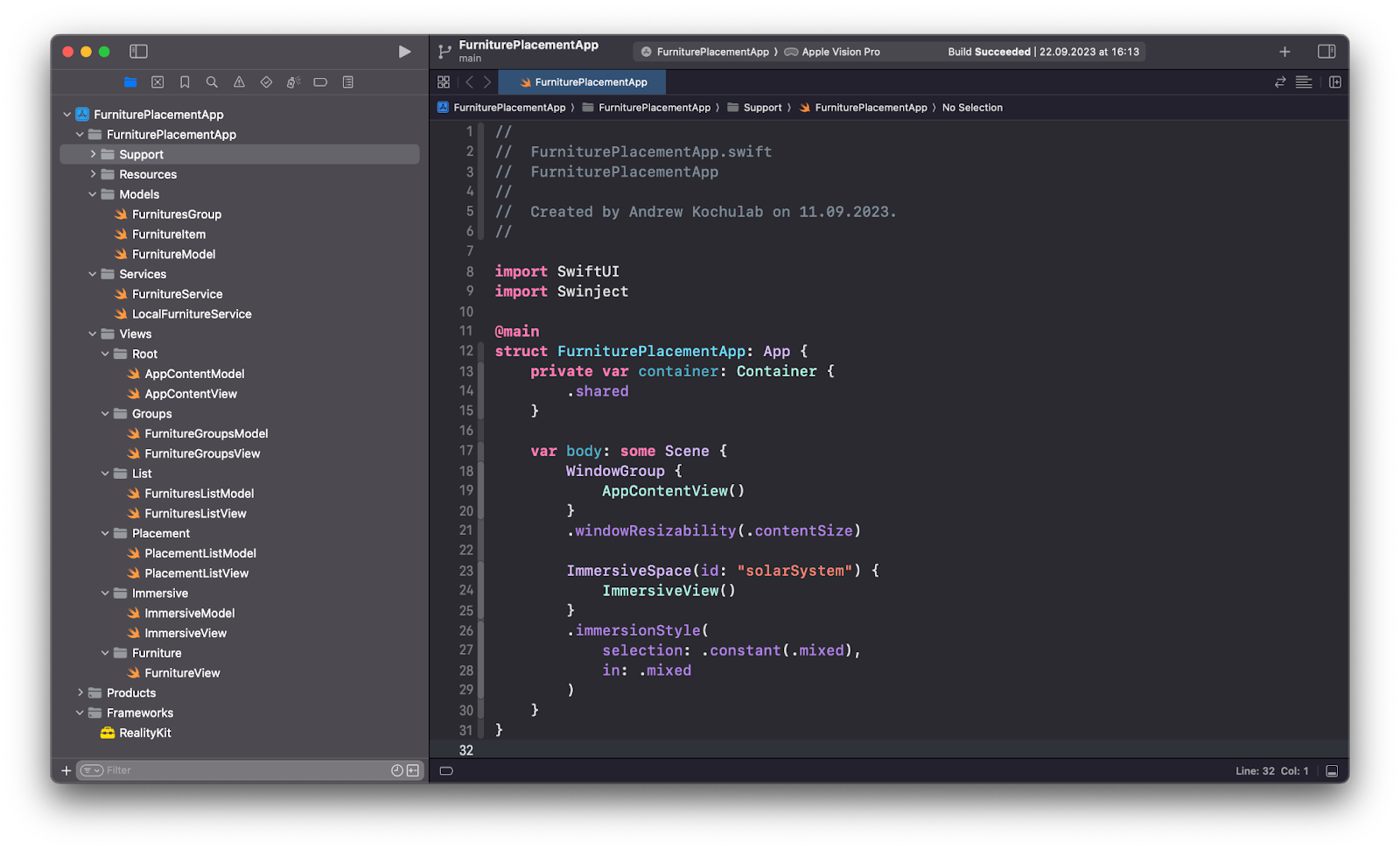The width and height of the screenshot is (1400, 850).
Task: Toggle the recent files filter
Action: click(x=397, y=770)
